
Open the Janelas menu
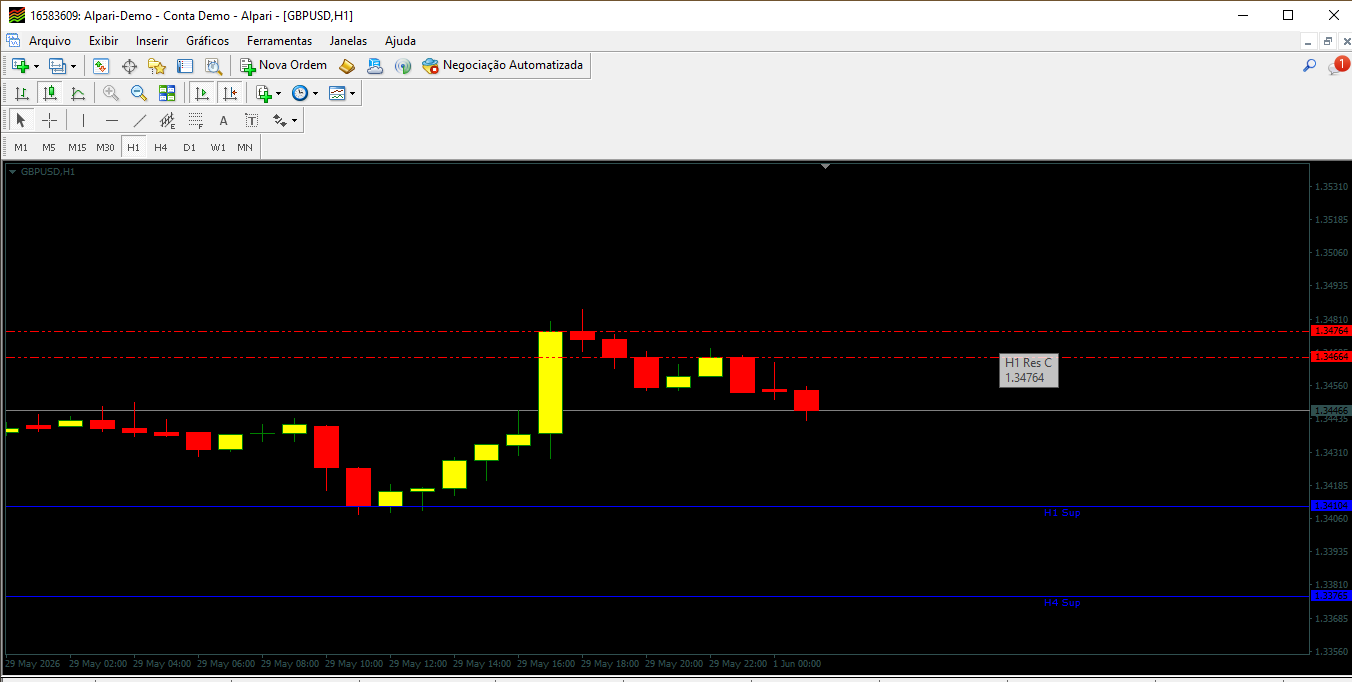(348, 41)
